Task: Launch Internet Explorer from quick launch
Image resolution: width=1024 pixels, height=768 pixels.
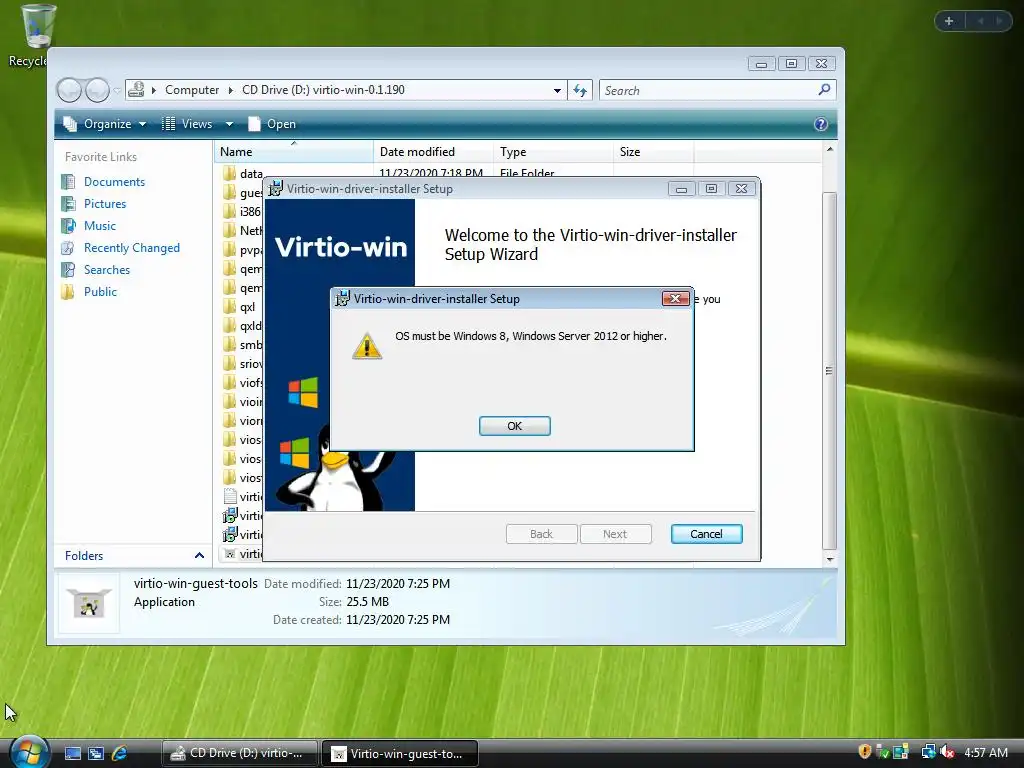Action: 120,753
